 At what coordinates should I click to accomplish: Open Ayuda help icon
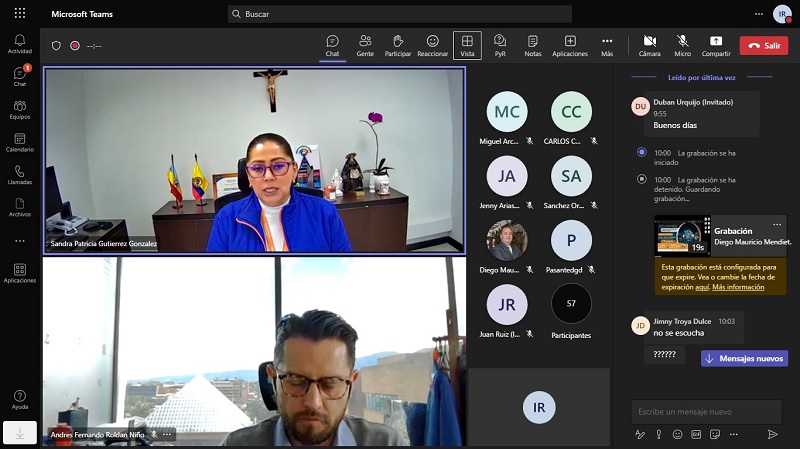(x=20, y=400)
